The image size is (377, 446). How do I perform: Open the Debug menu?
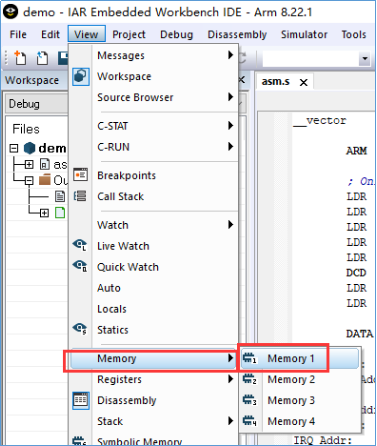176,34
